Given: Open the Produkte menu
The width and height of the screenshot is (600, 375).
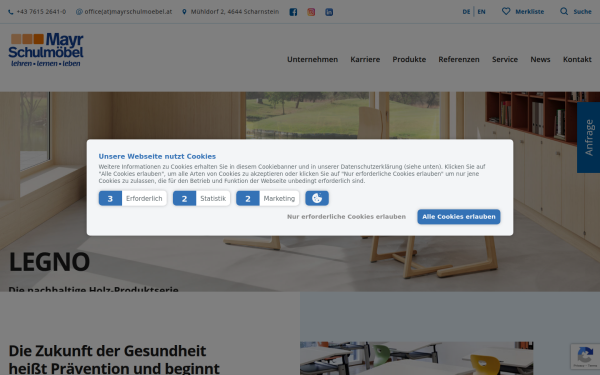Looking at the screenshot, I should pyautogui.click(x=409, y=59).
